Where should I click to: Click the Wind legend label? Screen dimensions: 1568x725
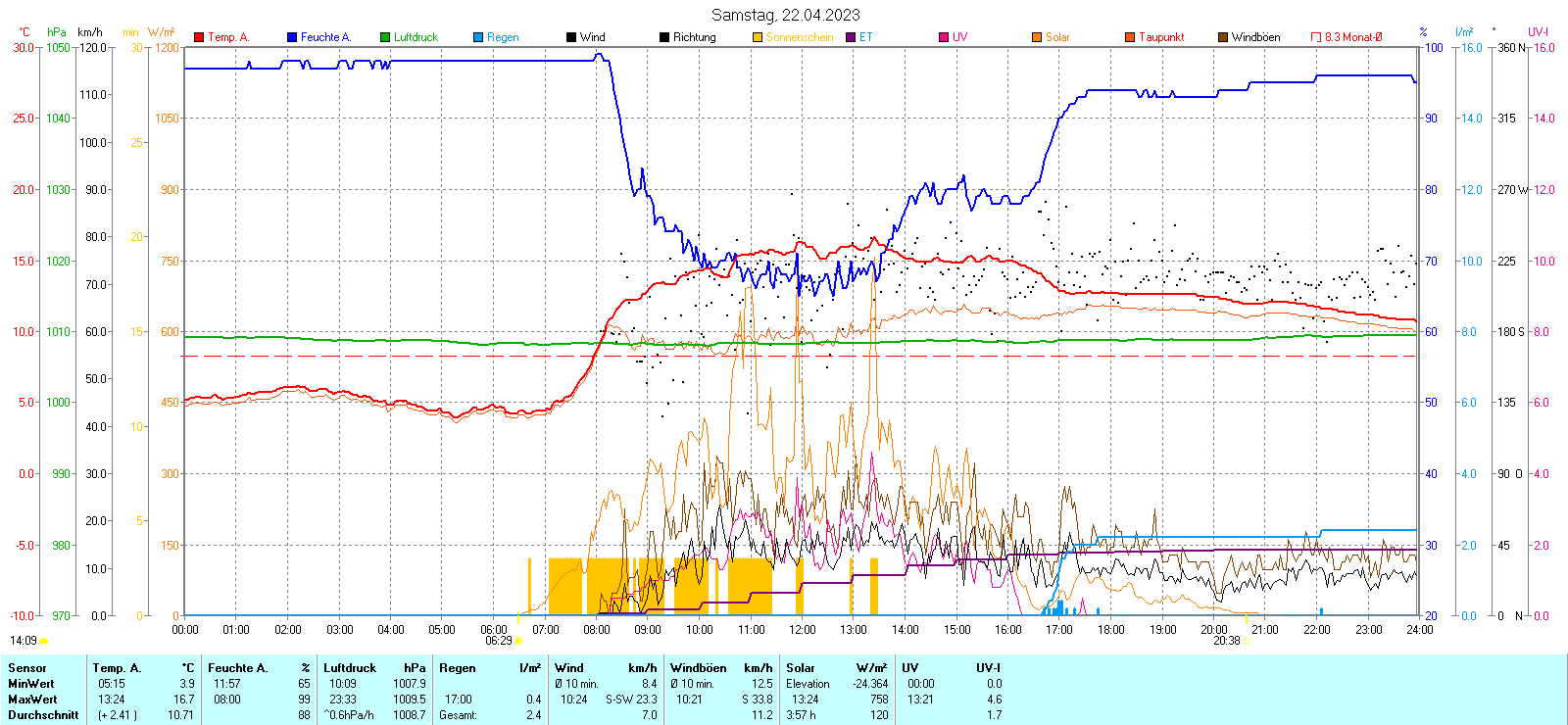592,37
